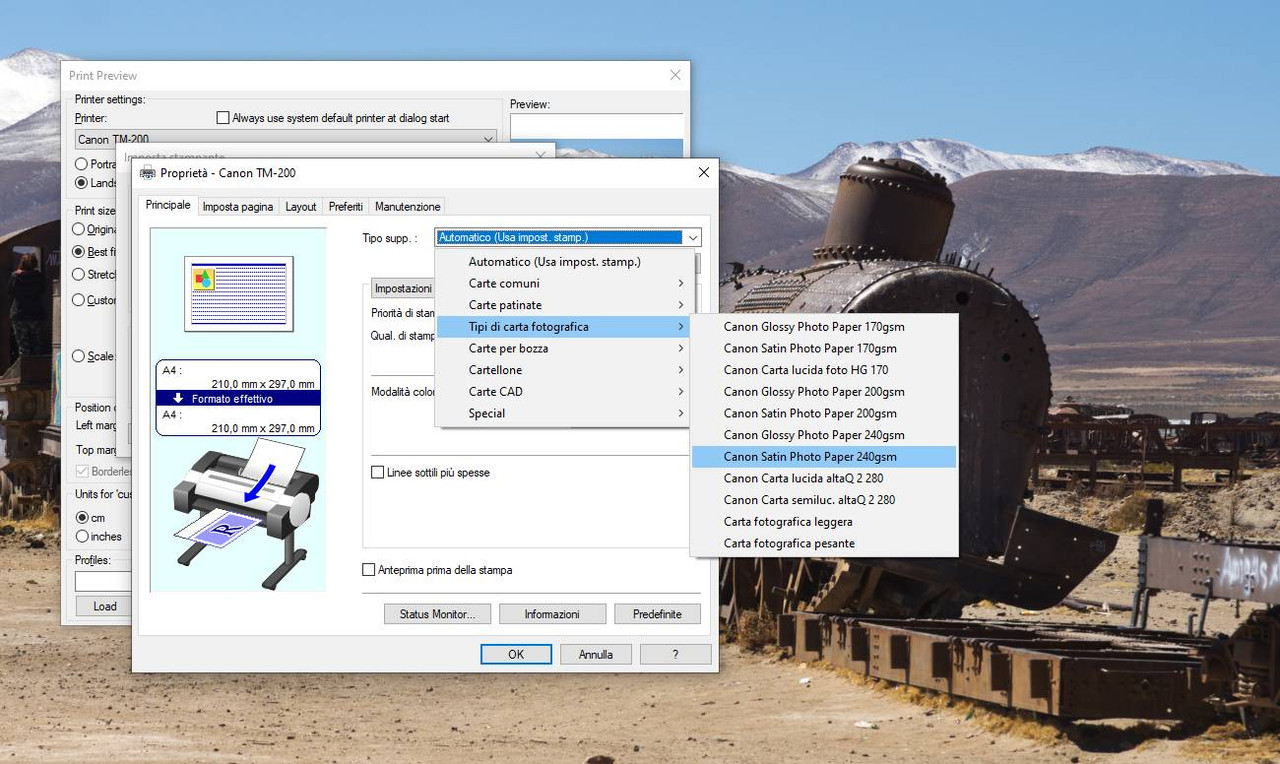Viewport: 1280px width, 764px height.
Task: Close the Proprietà Canon TM-200 dialog
Action: pos(704,172)
